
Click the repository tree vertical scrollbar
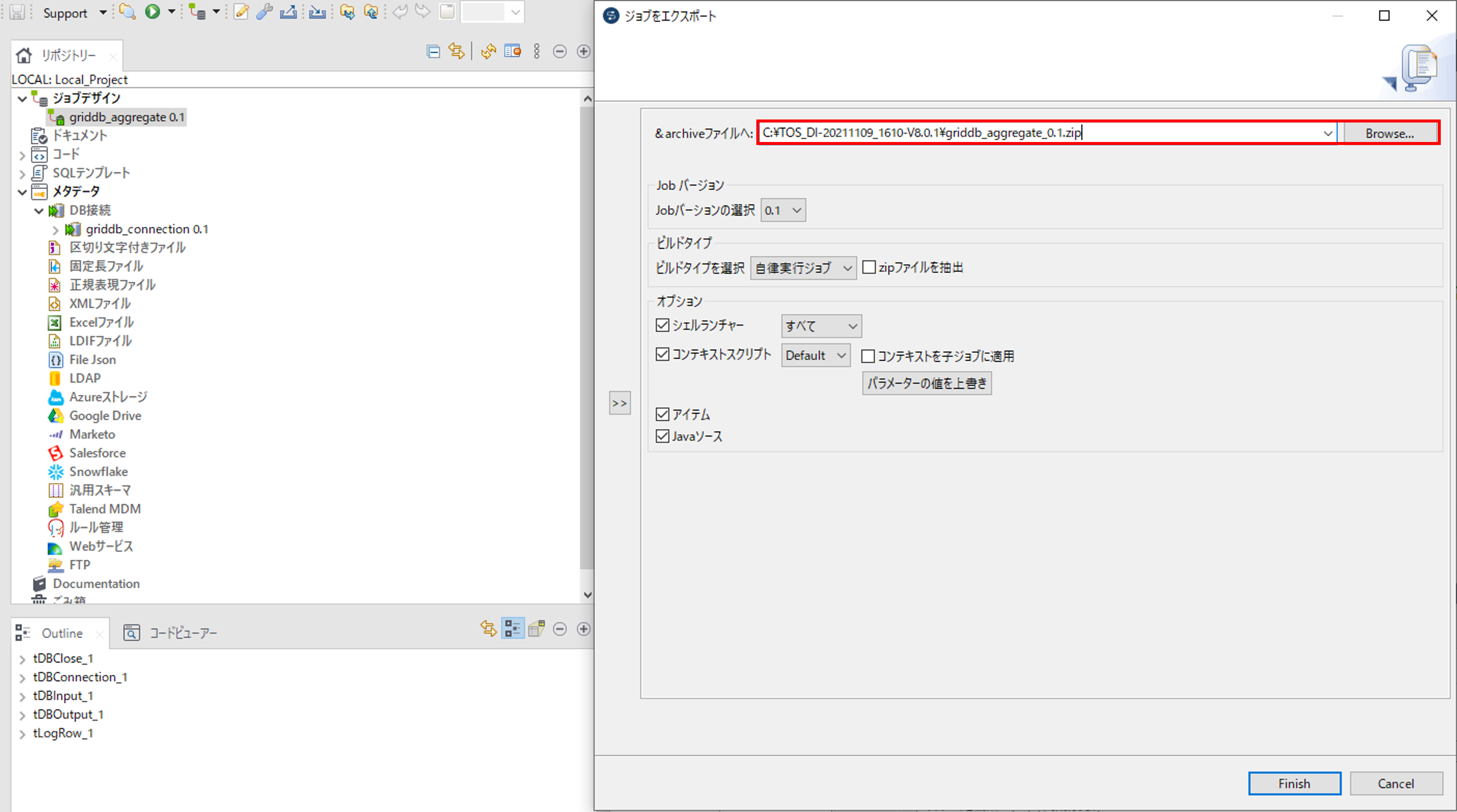(x=586, y=339)
